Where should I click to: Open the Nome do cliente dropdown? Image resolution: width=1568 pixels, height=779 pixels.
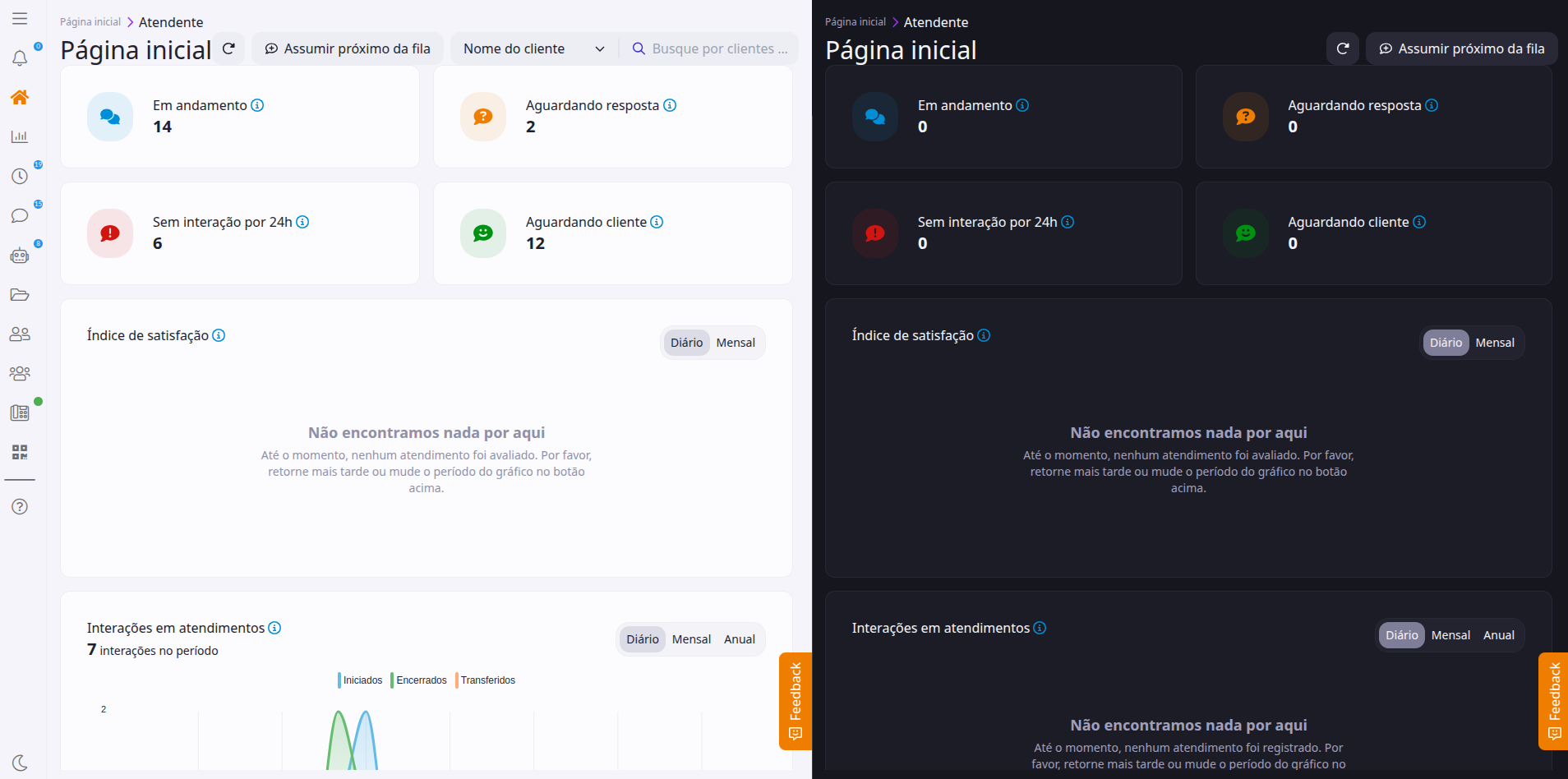pos(533,49)
